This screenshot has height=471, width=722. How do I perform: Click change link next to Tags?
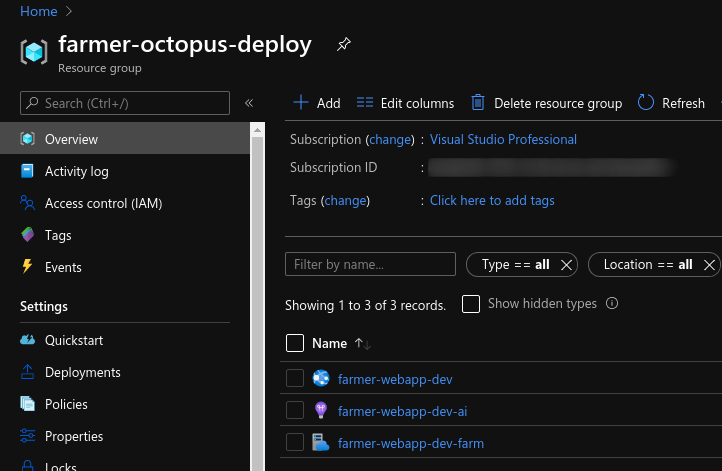tap(345, 201)
